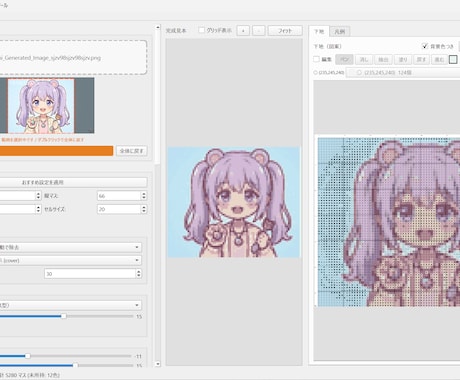Viewport: 460px width, 380px height.
Task: Open the dropdown ending in で除去
Action: [x=70, y=247]
